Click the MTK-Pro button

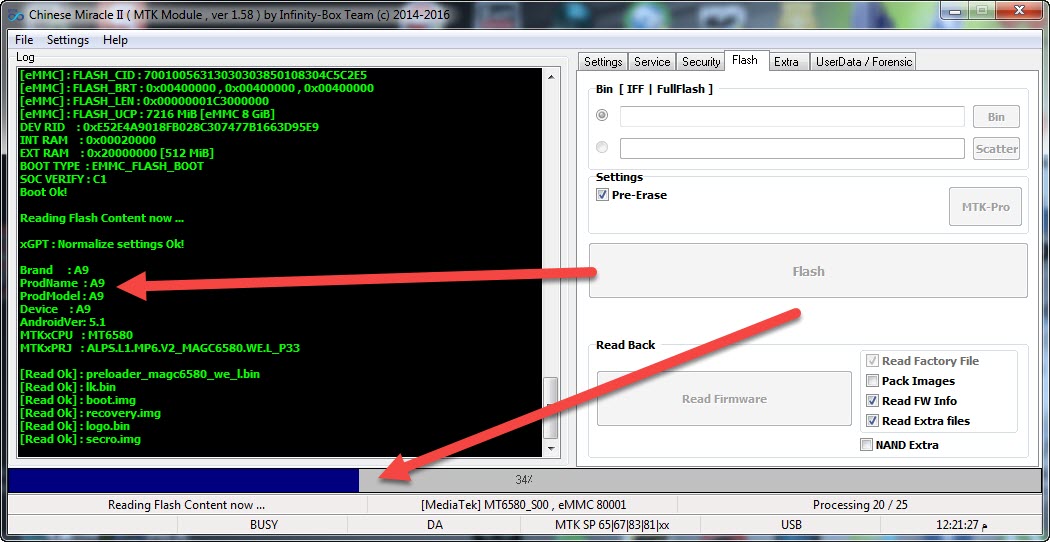[x=985, y=207]
